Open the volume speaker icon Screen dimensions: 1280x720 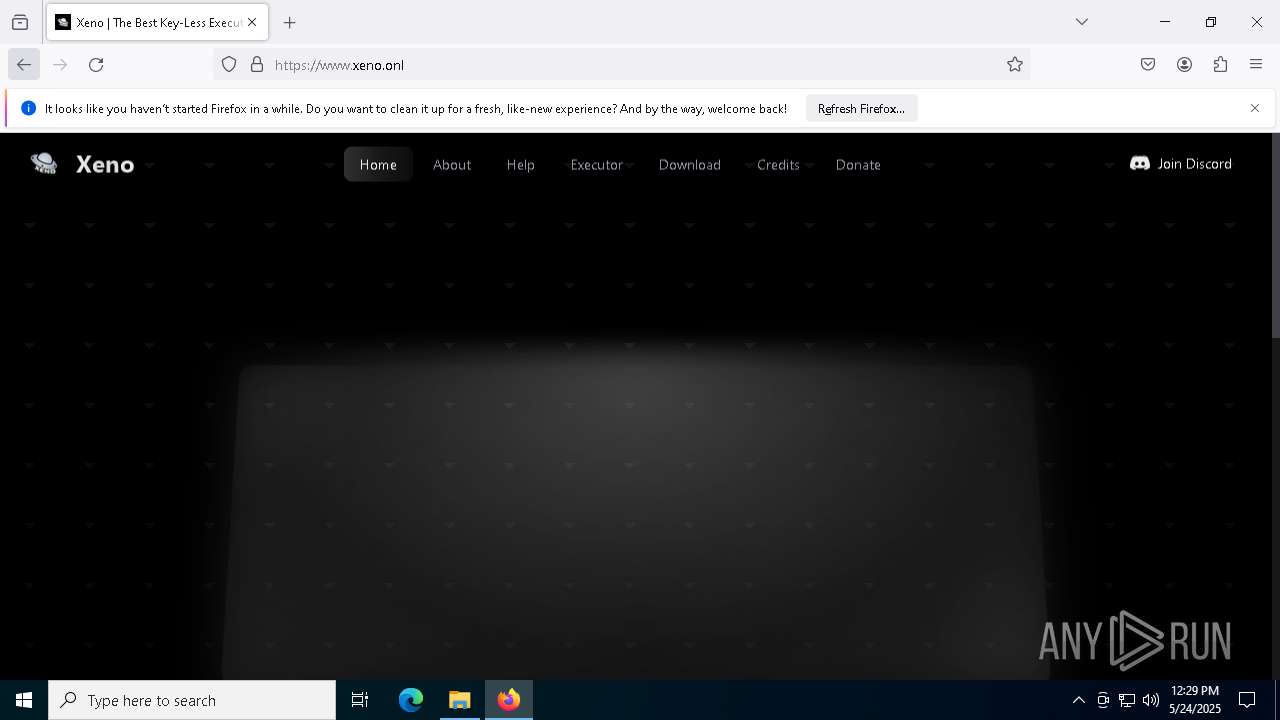[x=1151, y=700]
